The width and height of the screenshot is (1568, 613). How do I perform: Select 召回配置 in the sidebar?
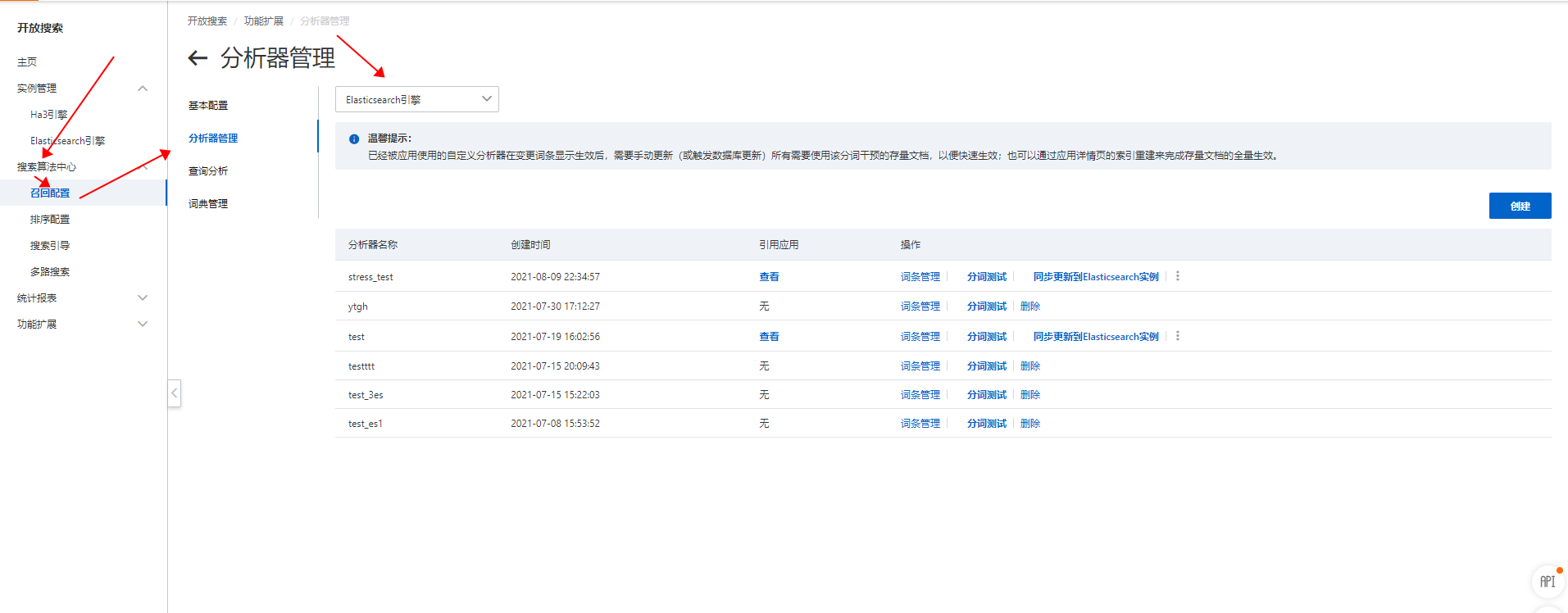[50, 193]
